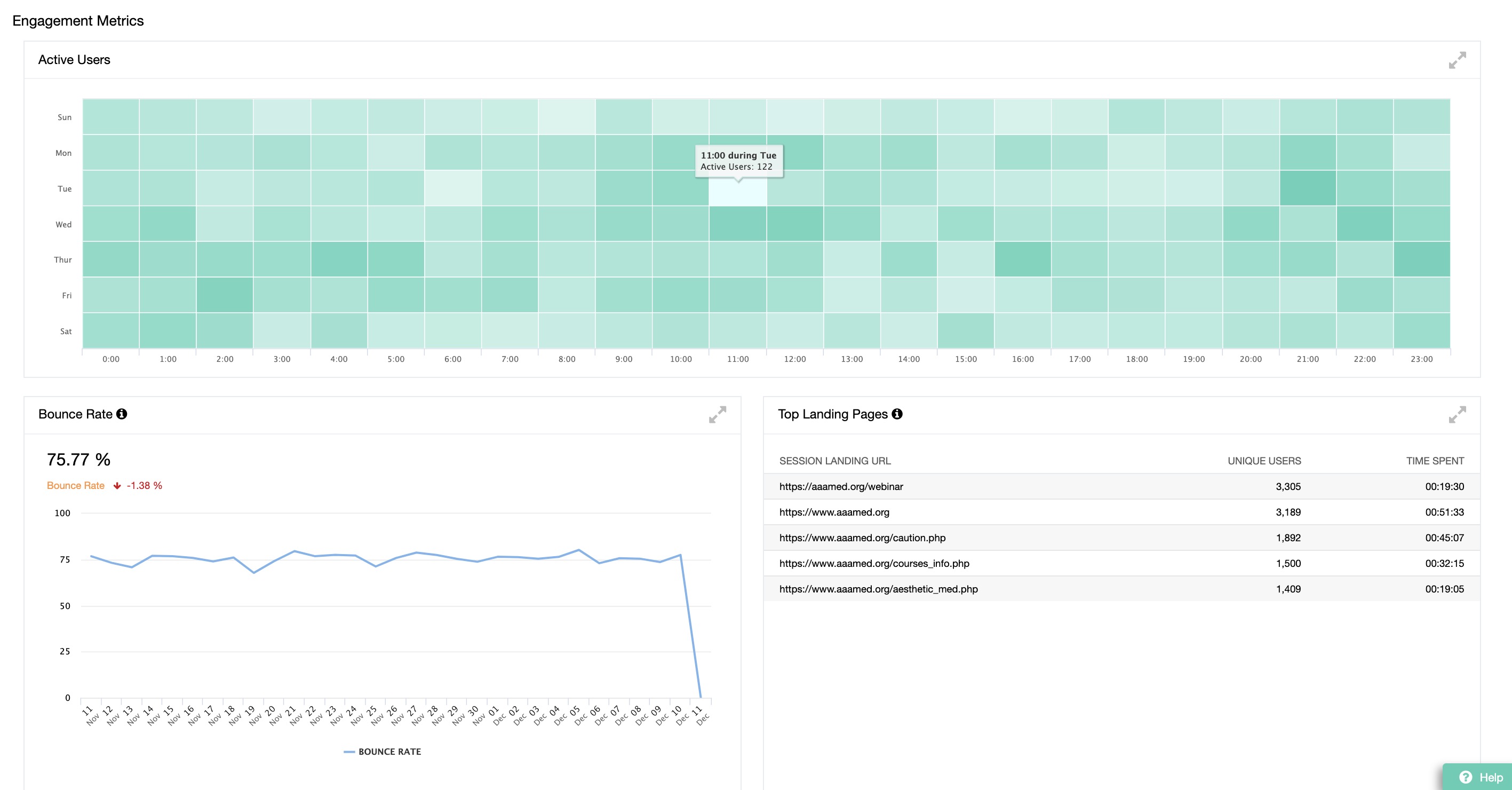This screenshot has height=790, width=1512.
Task: Expand the Bounce Rate panel
Action: (717, 415)
